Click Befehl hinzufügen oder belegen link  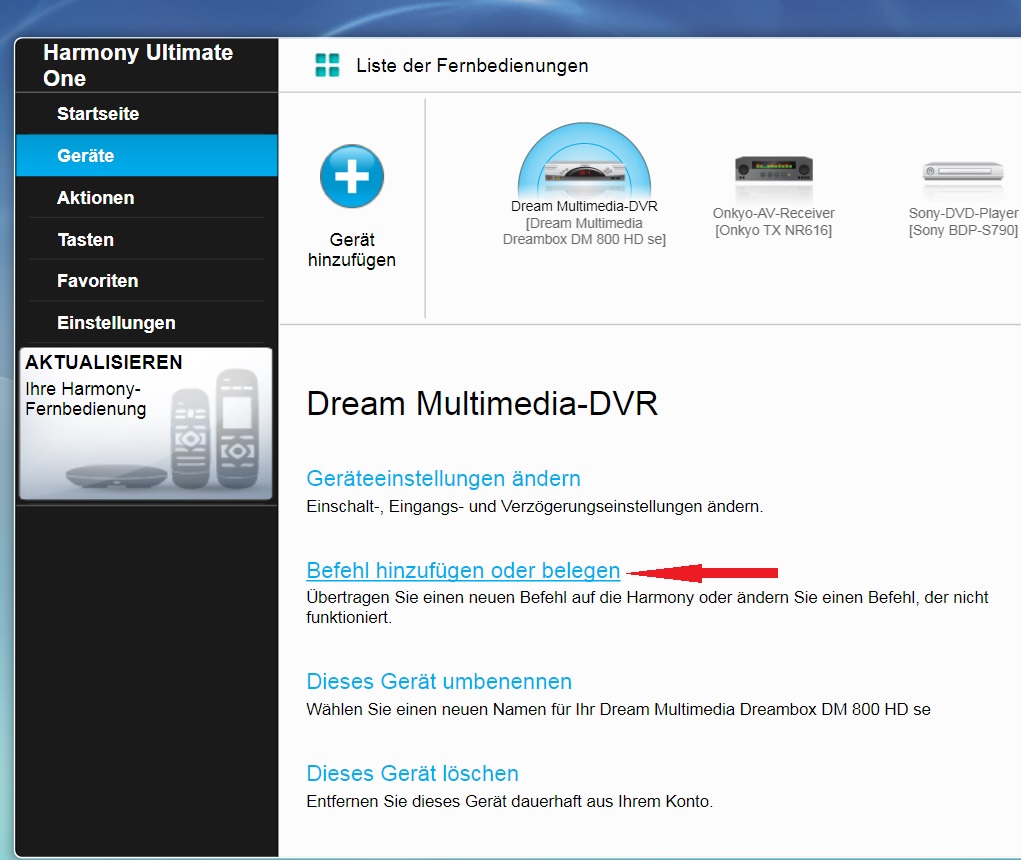click(463, 571)
